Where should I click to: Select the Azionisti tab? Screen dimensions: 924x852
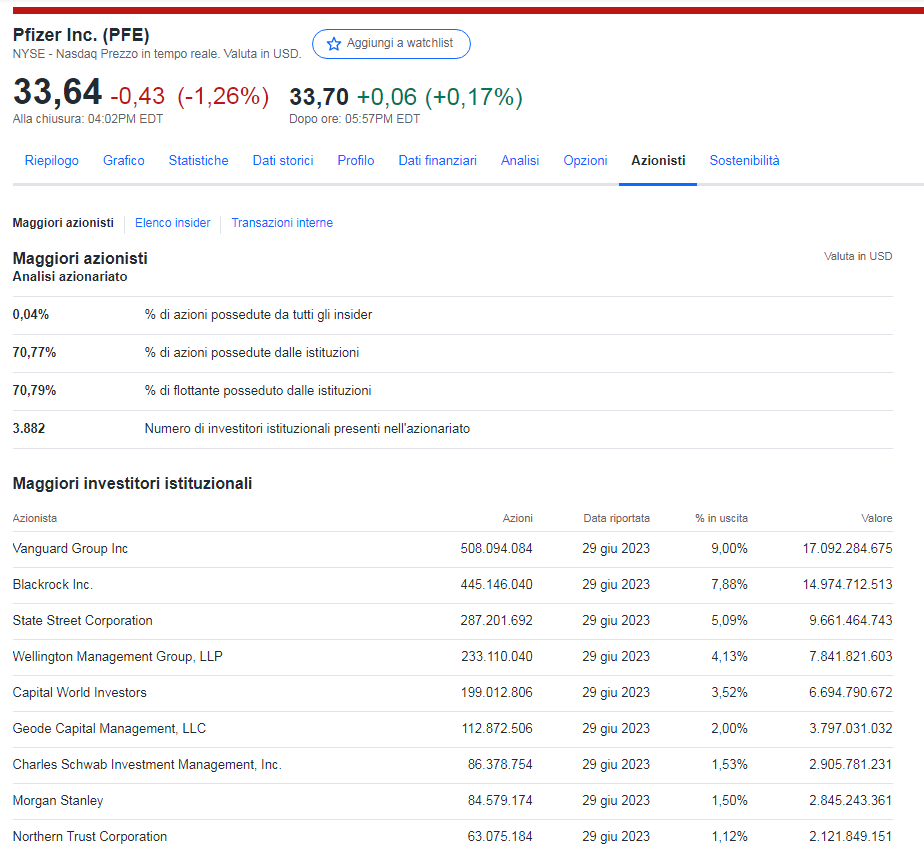658,160
